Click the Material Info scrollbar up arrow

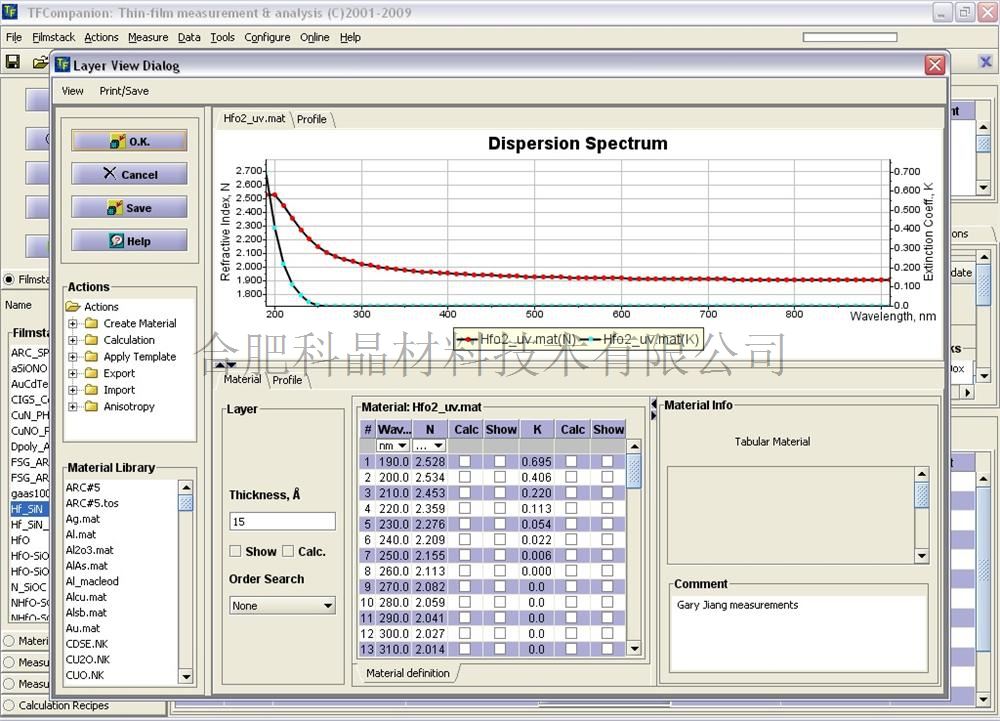click(x=922, y=474)
